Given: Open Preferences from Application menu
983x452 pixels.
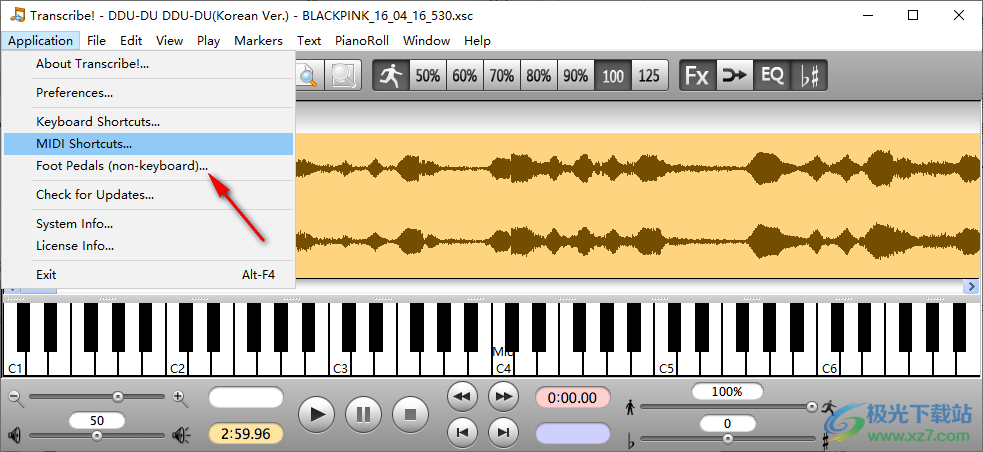Looking at the screenshot, I should click(149, 93).
